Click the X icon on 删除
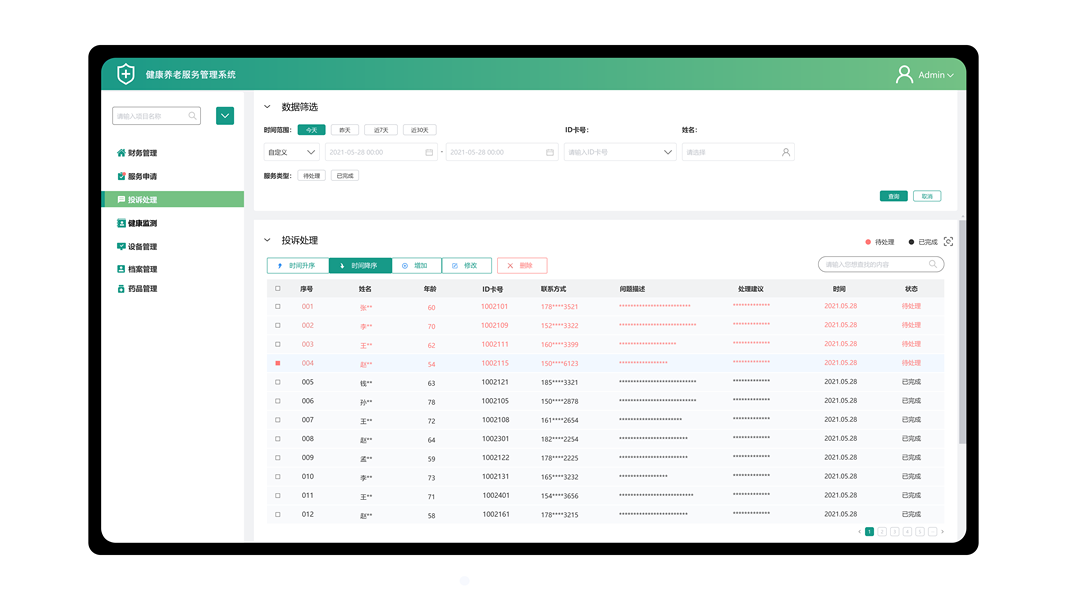 click(x=510, y=265)
